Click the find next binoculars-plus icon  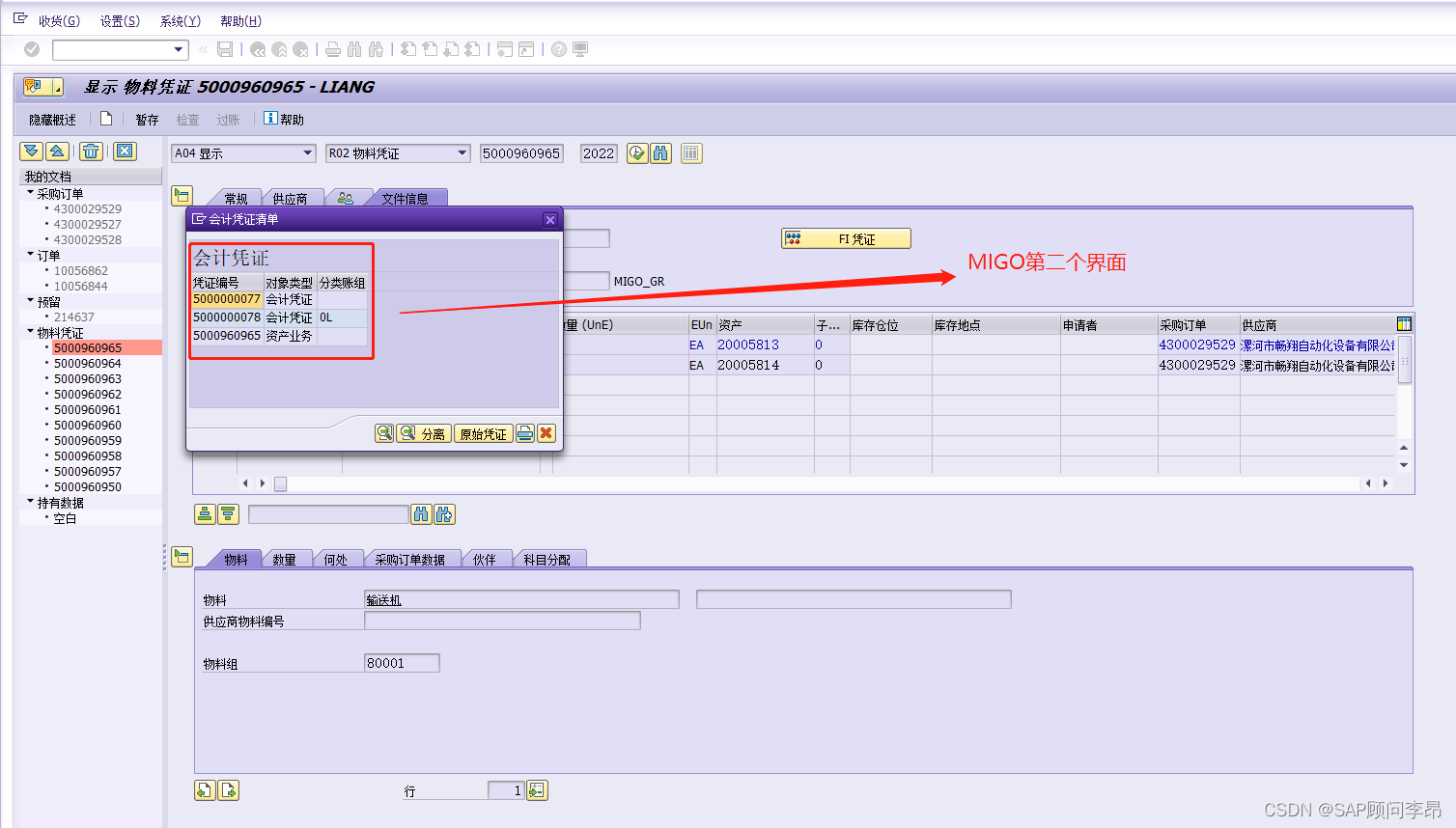click(444, 514)
